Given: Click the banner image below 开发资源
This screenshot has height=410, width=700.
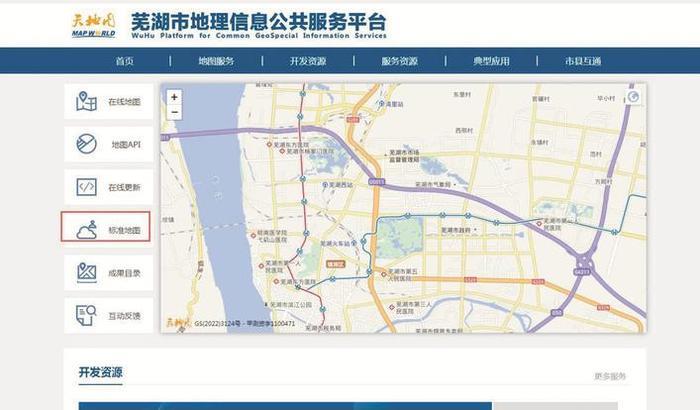Looking at the screenshot, I should 285,406.
